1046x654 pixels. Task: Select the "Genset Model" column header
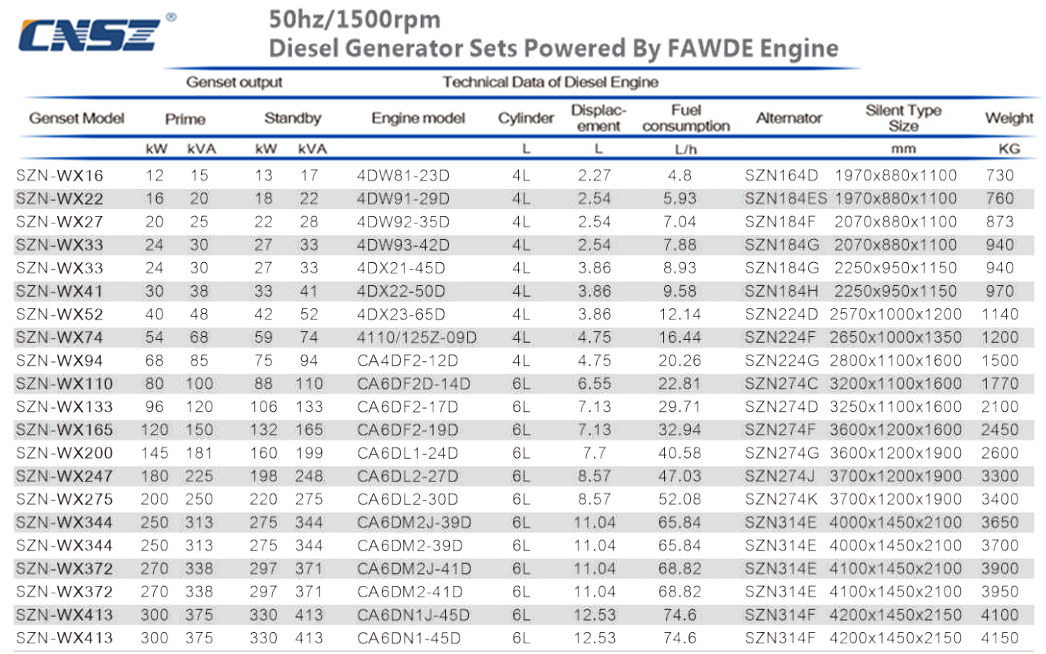(x=77, y=118)
